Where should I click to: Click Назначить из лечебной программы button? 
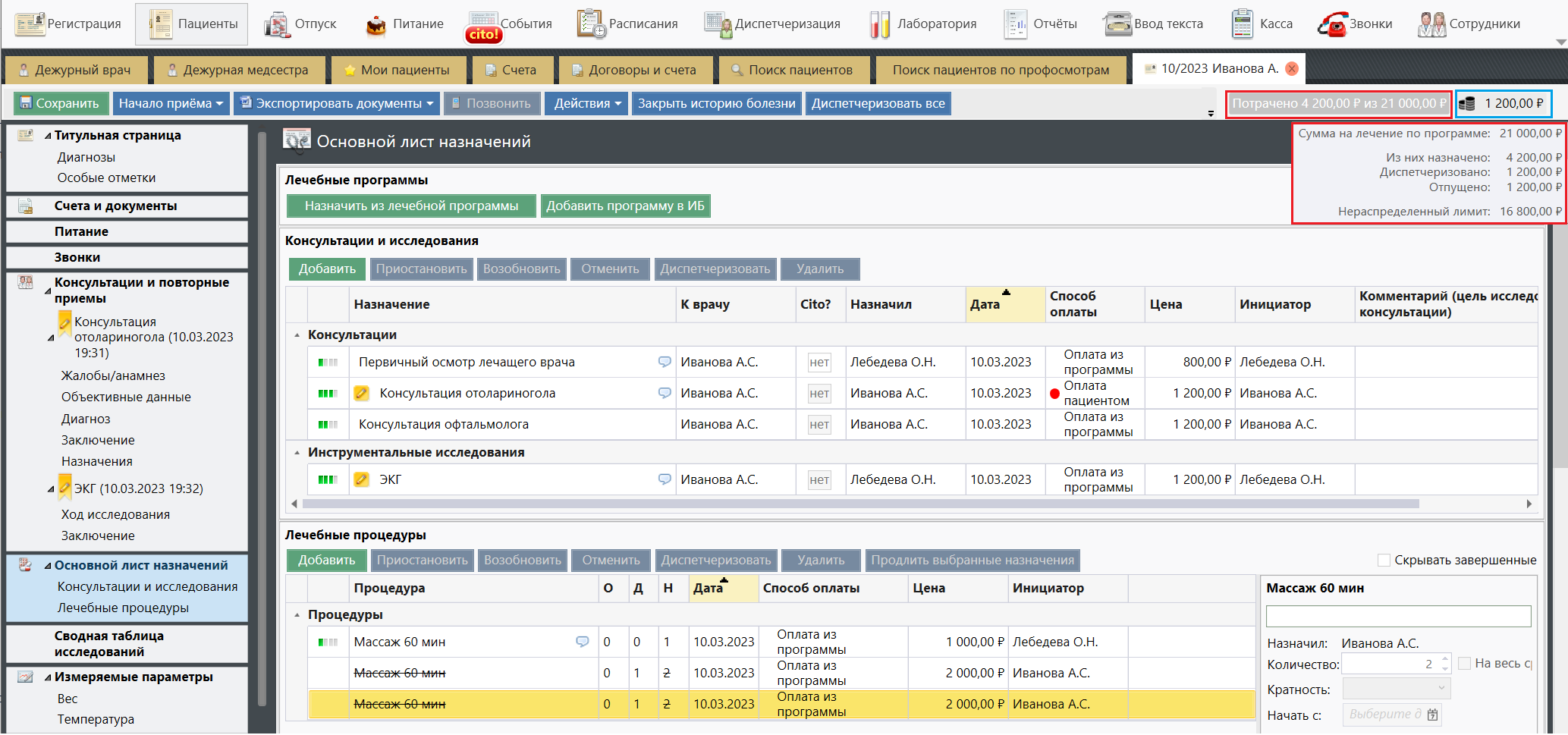pyautogui.click(x=411, y=206)
